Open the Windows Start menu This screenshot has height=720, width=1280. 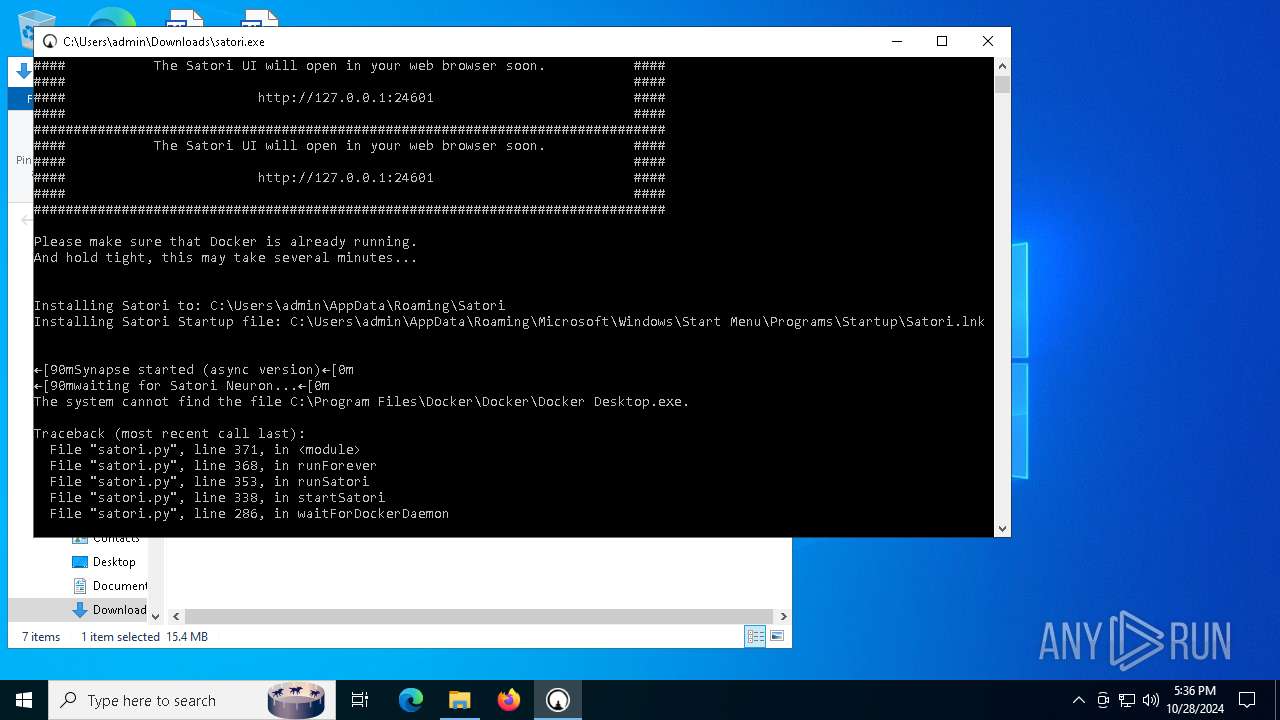[24, 701]
